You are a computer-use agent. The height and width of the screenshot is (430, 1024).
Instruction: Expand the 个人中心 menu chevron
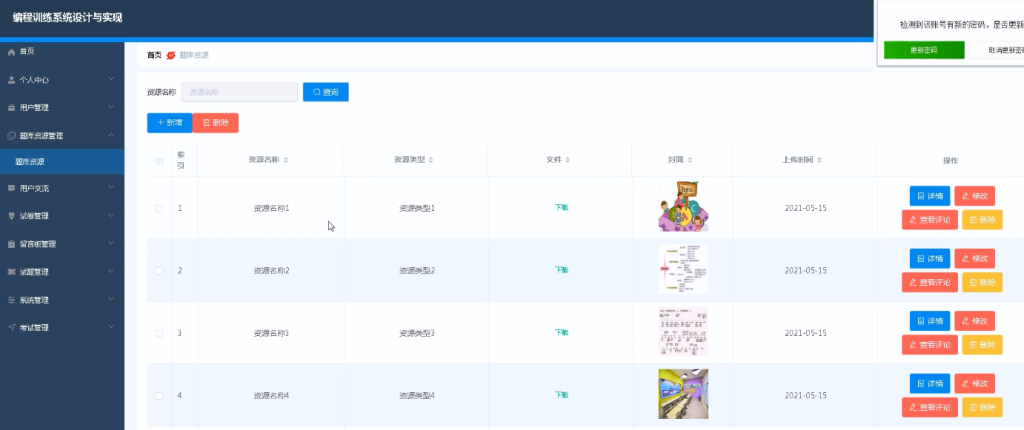click(x=111, y=79)
